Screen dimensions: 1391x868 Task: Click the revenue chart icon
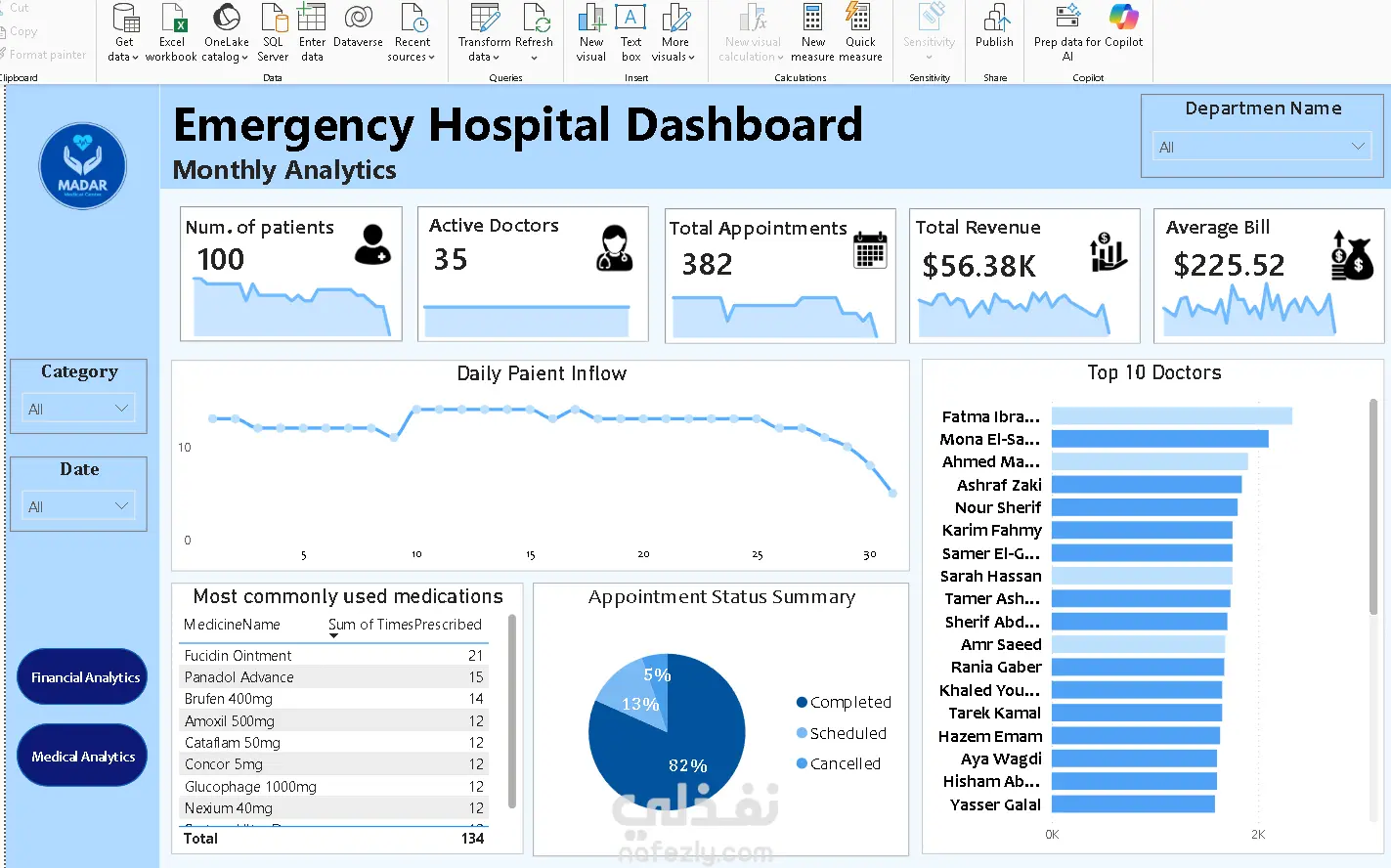(1108, 252)
